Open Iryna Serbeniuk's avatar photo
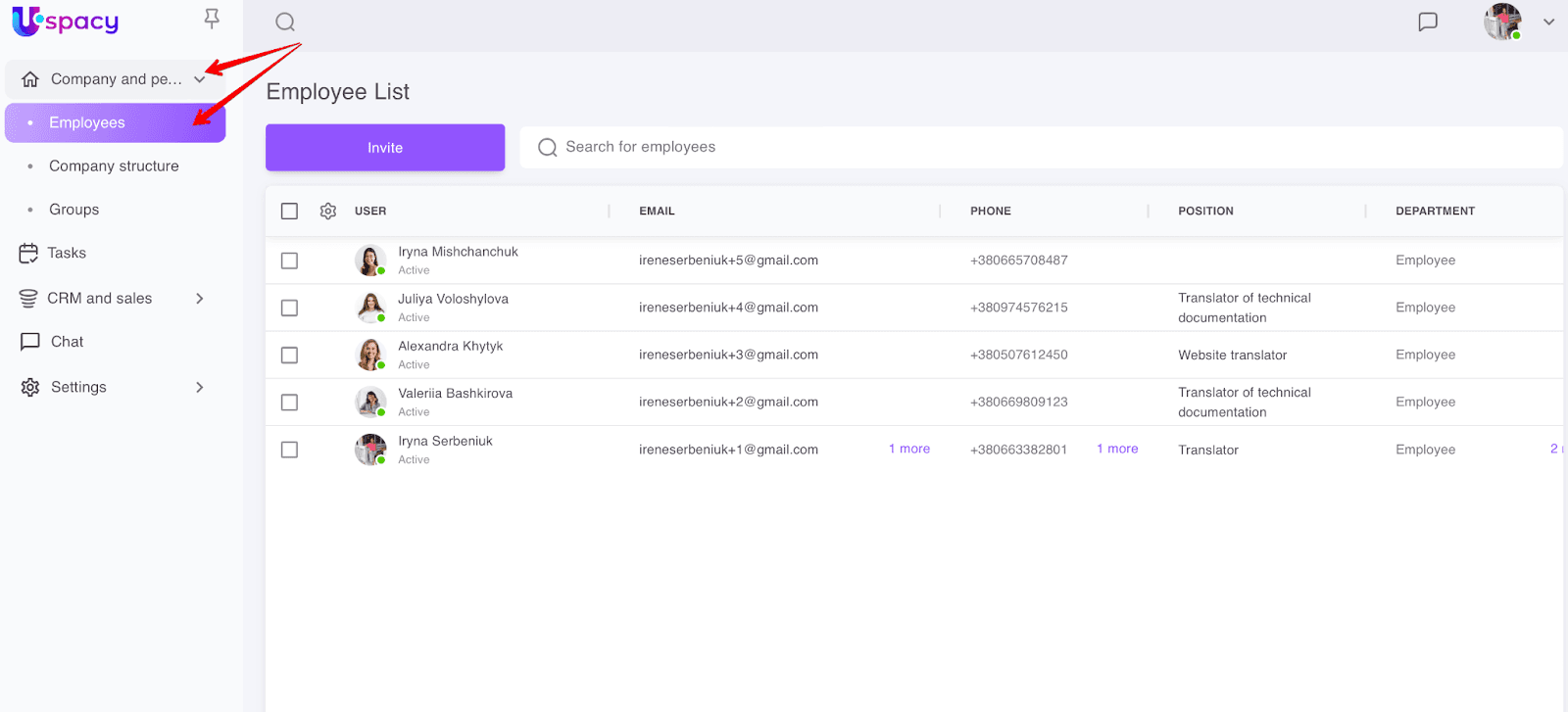 click(370, 450)
